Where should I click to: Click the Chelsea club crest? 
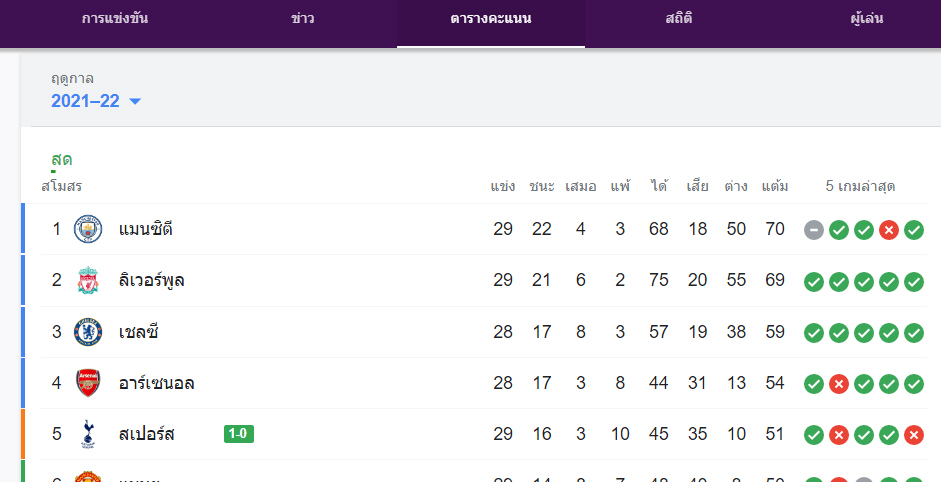point(88,332)
